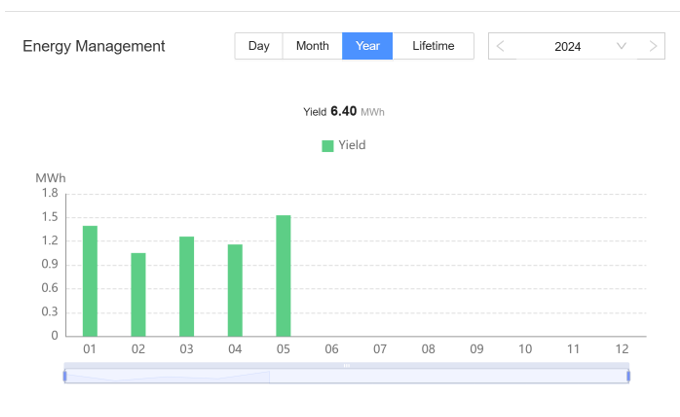The image size is (680, 417).
Task: Go to the previous year arrow
Action: click(x=501, y=46)
